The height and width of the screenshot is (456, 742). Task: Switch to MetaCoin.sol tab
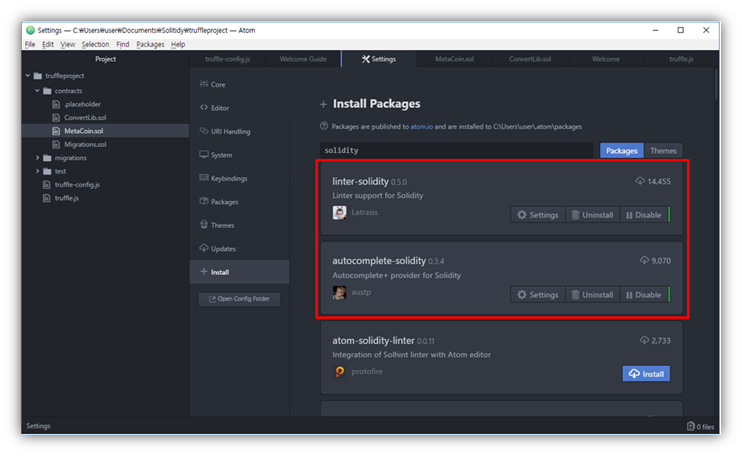coord(454,59)
